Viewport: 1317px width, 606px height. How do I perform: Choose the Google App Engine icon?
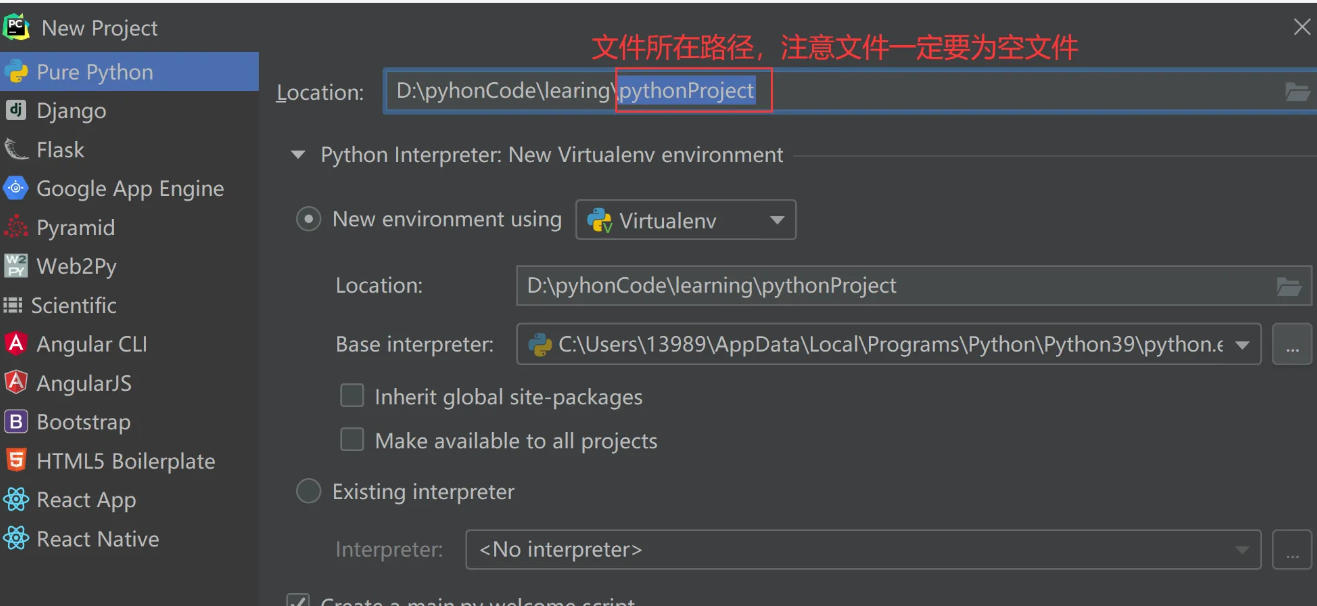[x=17, y=188]
